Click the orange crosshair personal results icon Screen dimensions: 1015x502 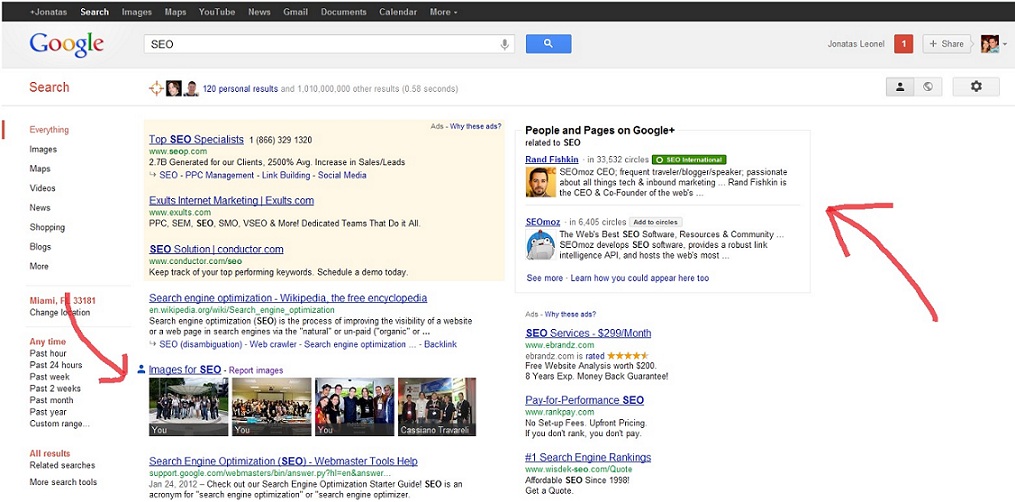[156, 89]
